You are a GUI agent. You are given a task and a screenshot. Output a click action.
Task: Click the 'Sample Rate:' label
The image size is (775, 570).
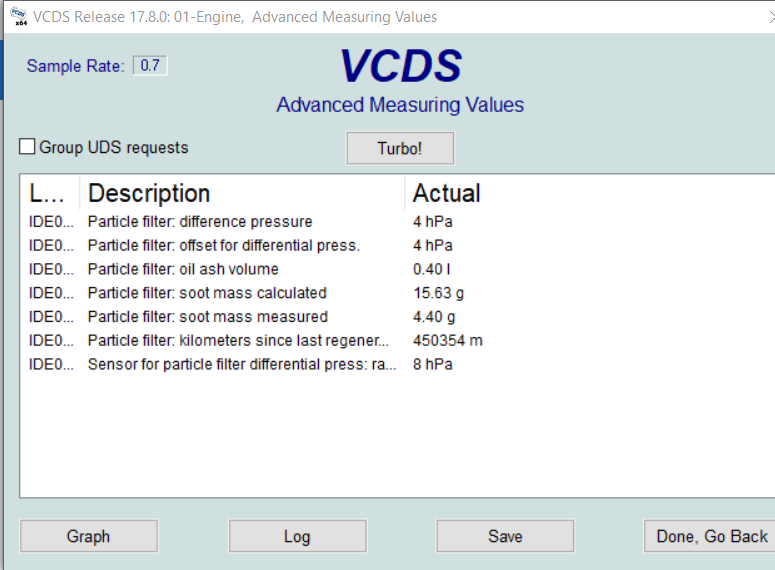click(76, 66)
